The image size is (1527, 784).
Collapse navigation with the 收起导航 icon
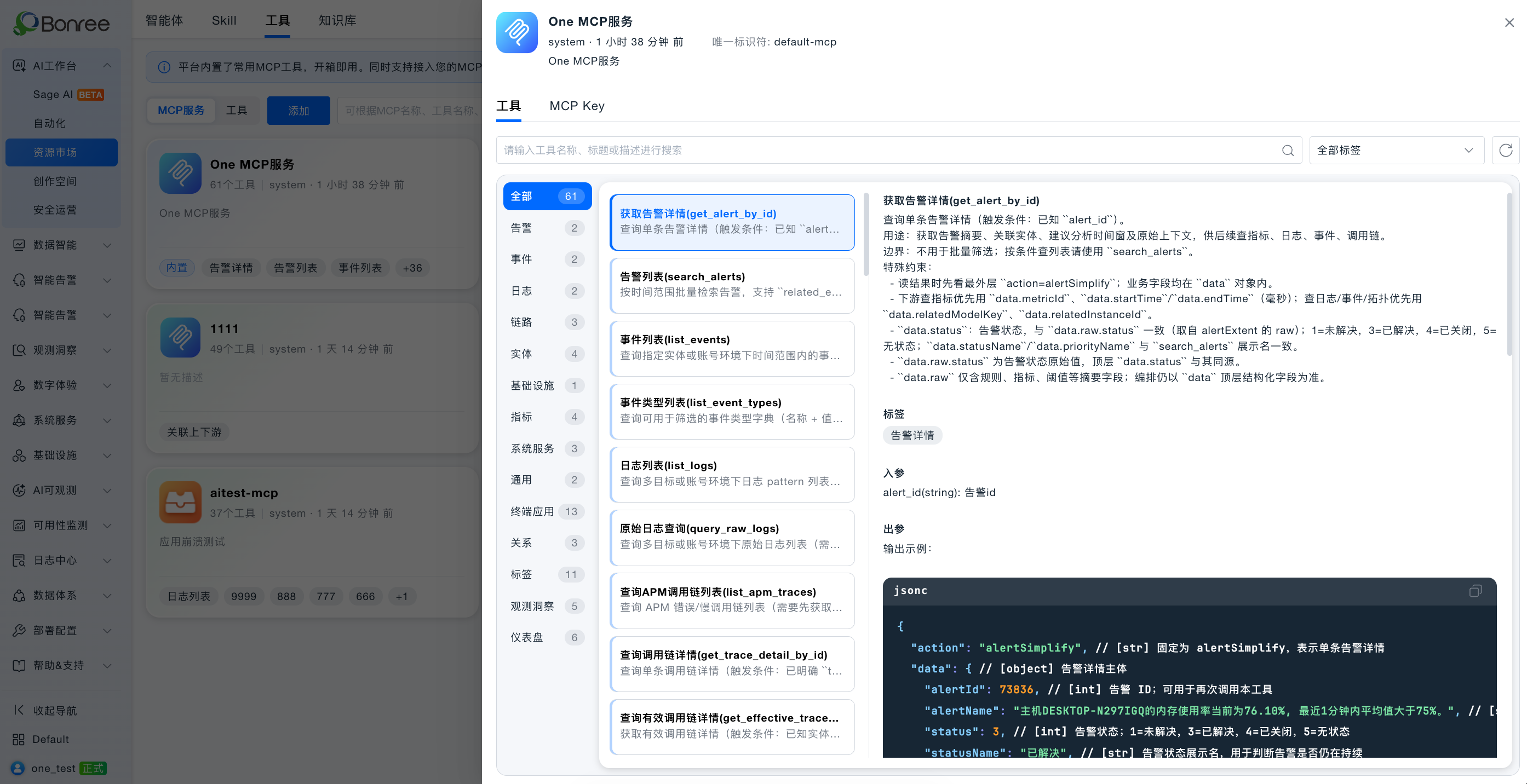[x=19, y=710]
